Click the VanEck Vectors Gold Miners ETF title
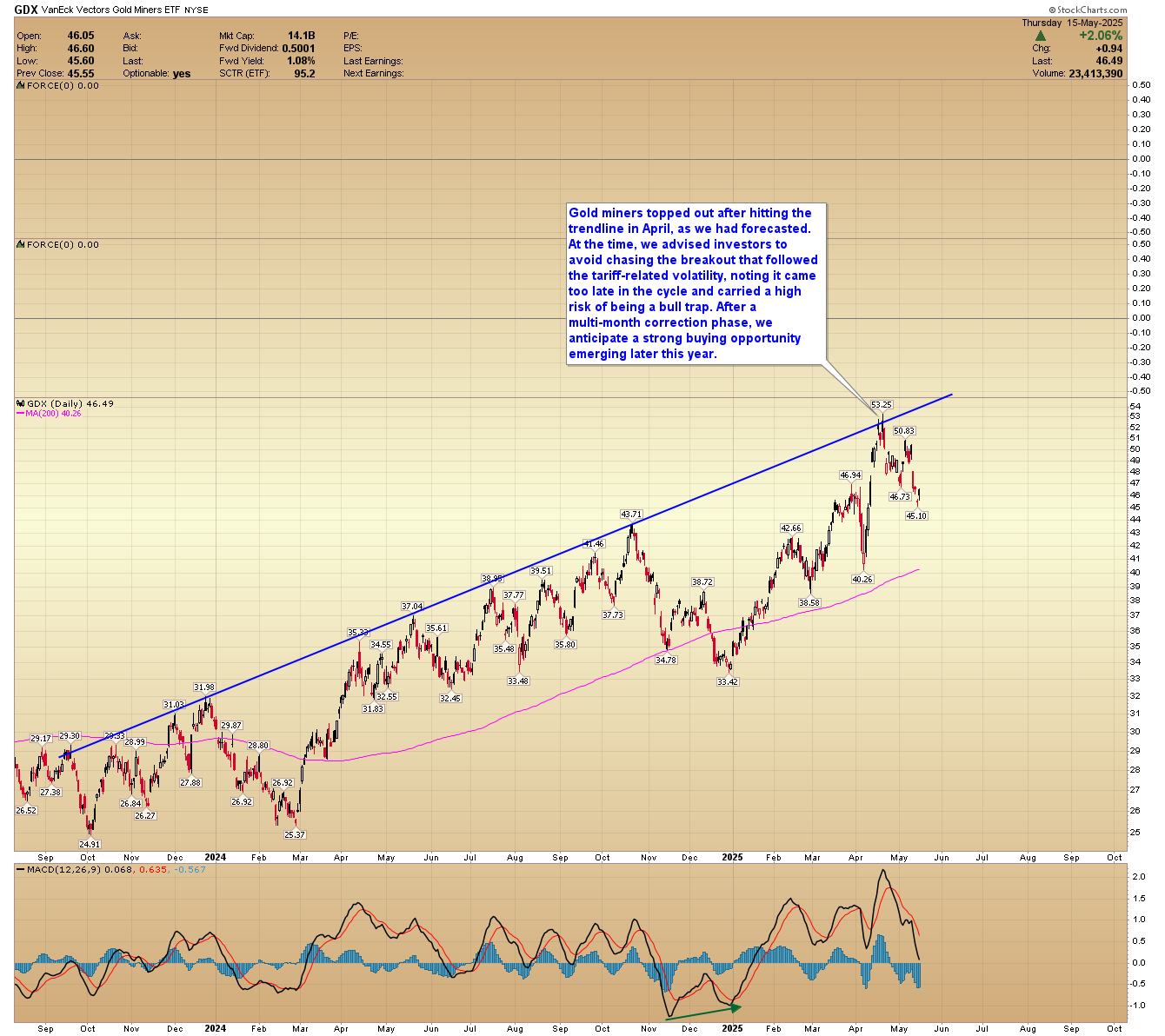This screenshot has width=1165, height=1036. [111, 10]
